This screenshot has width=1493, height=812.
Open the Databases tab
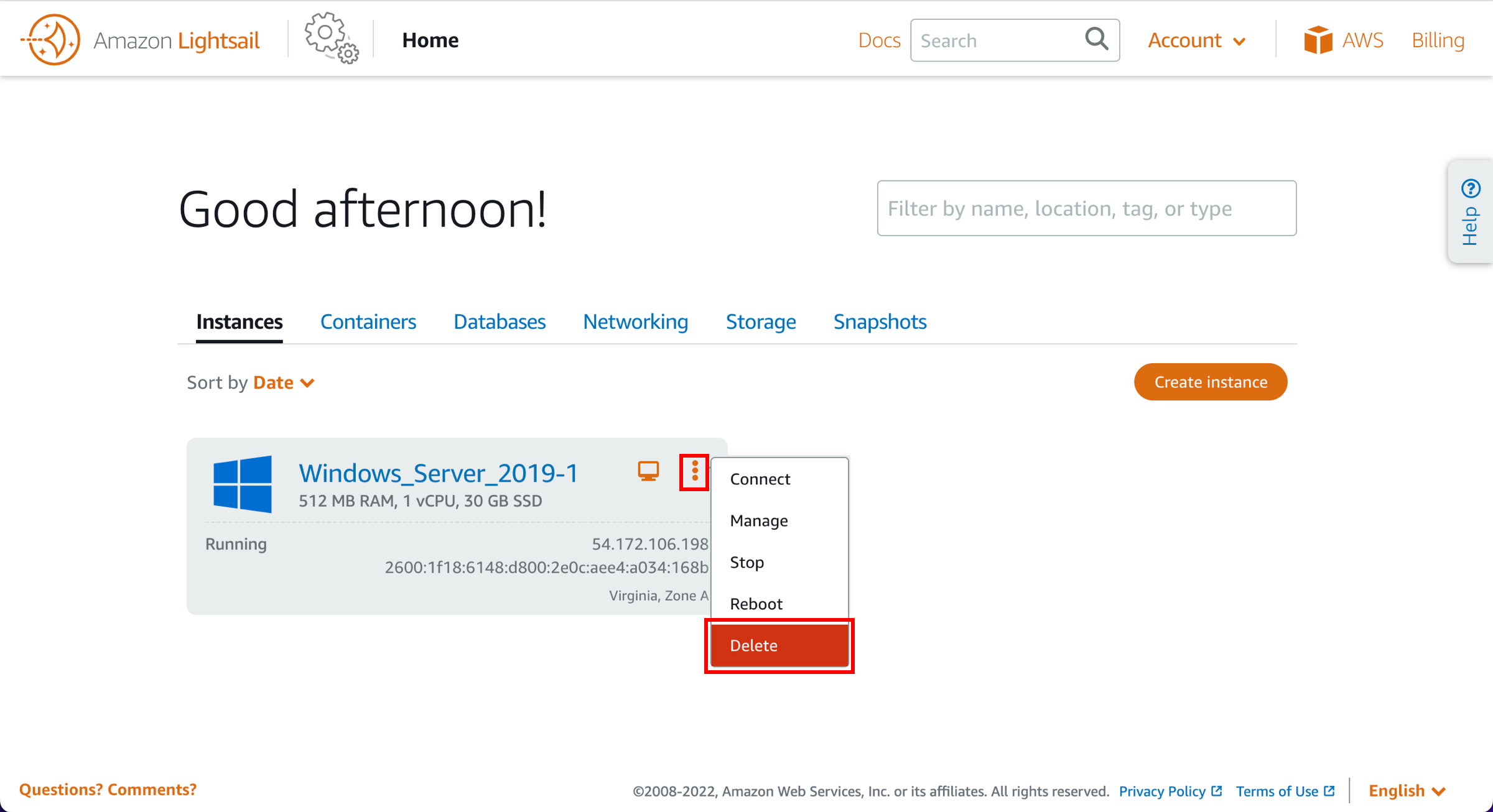(x=500, y=322)
